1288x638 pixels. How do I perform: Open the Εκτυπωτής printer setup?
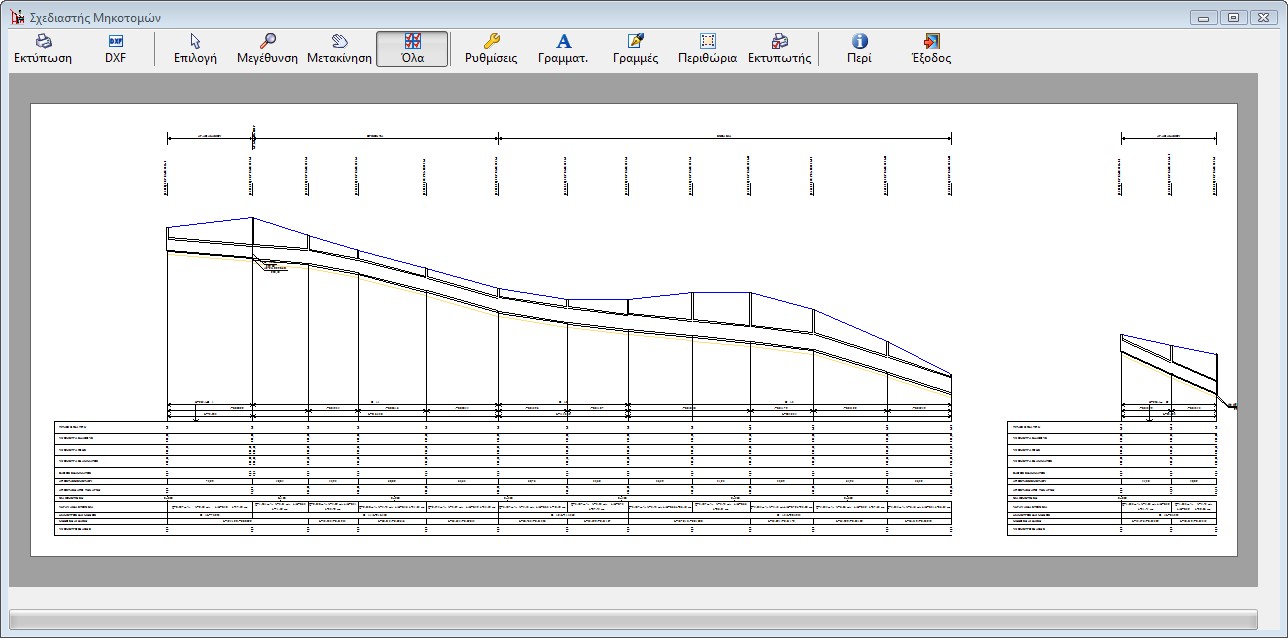click(779, 48)
